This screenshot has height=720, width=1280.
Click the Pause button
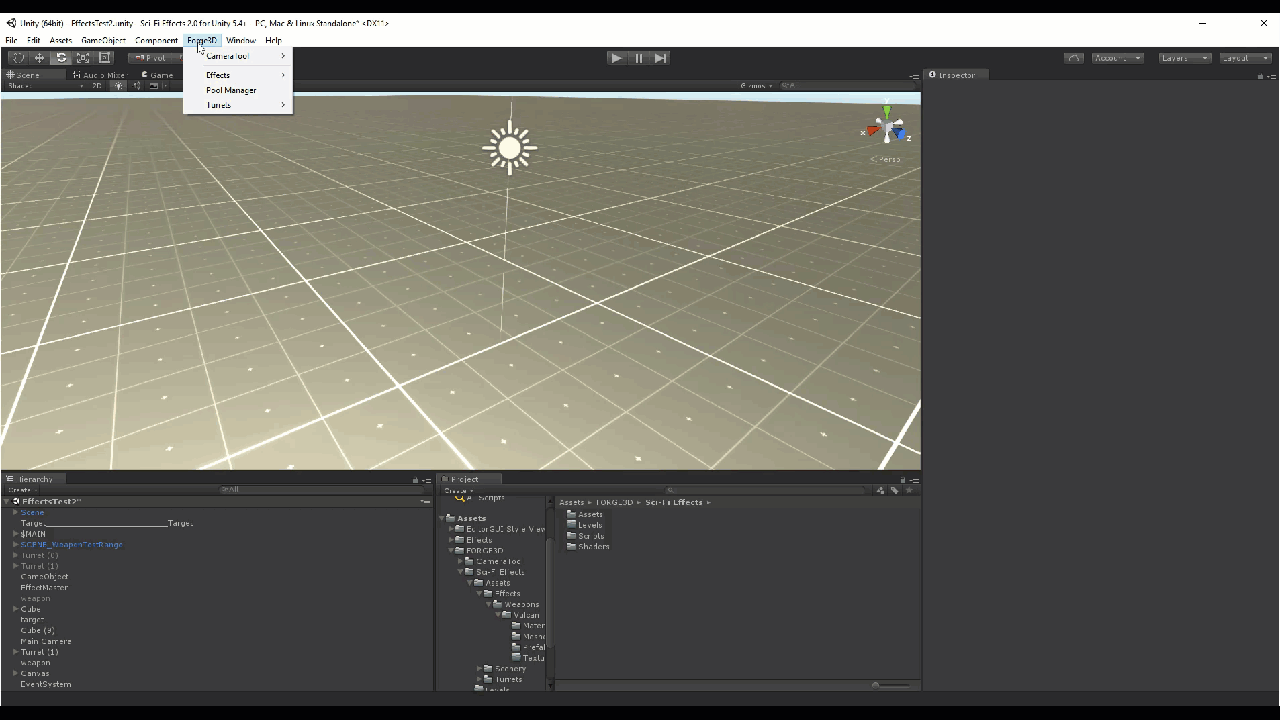click(638, 58)
